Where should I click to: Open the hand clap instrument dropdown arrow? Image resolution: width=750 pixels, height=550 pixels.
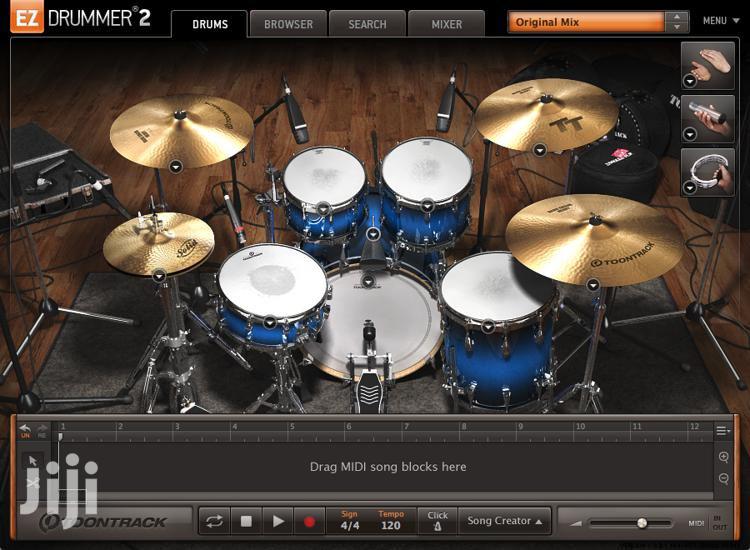689,81
